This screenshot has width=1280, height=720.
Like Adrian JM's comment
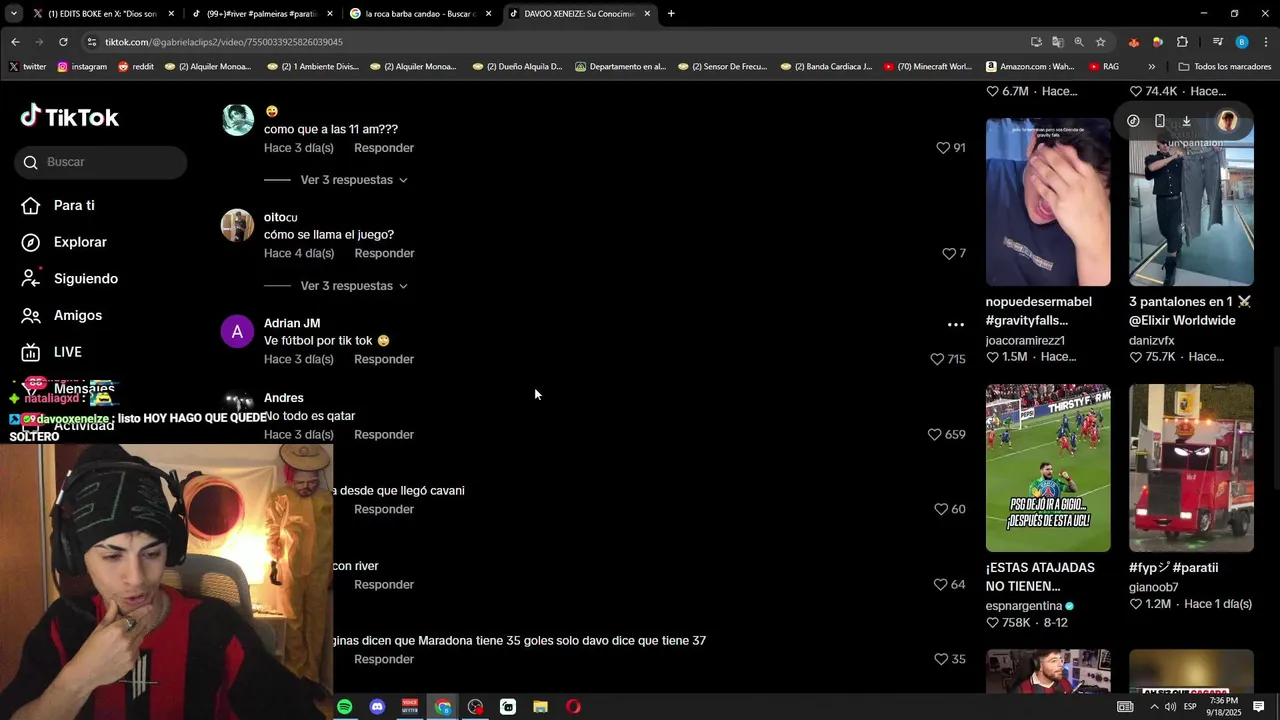tap(937, 359)
